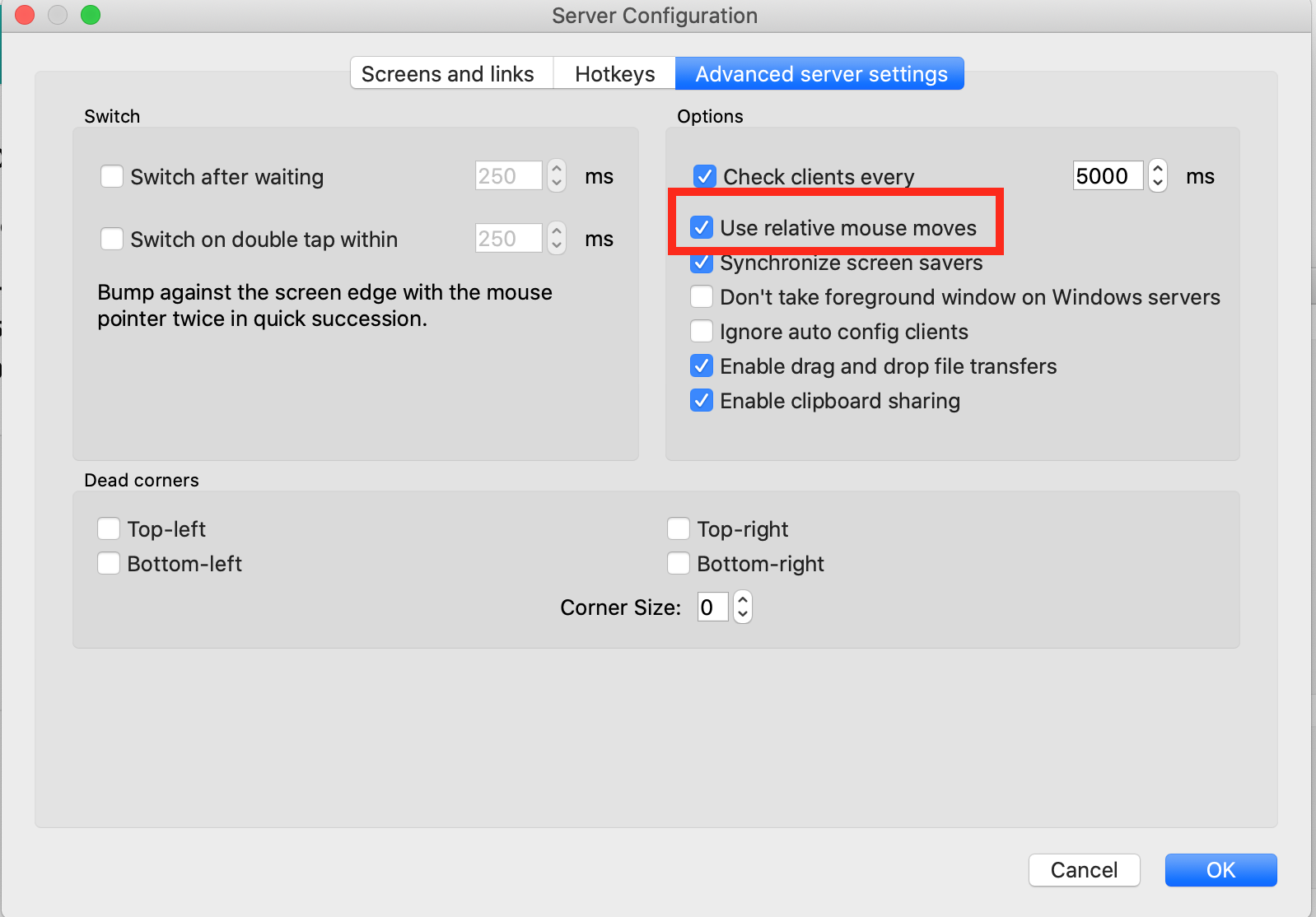Open the Hotkeys tab
Screen dimensions: 1316x917
click(x=614, y=73)
